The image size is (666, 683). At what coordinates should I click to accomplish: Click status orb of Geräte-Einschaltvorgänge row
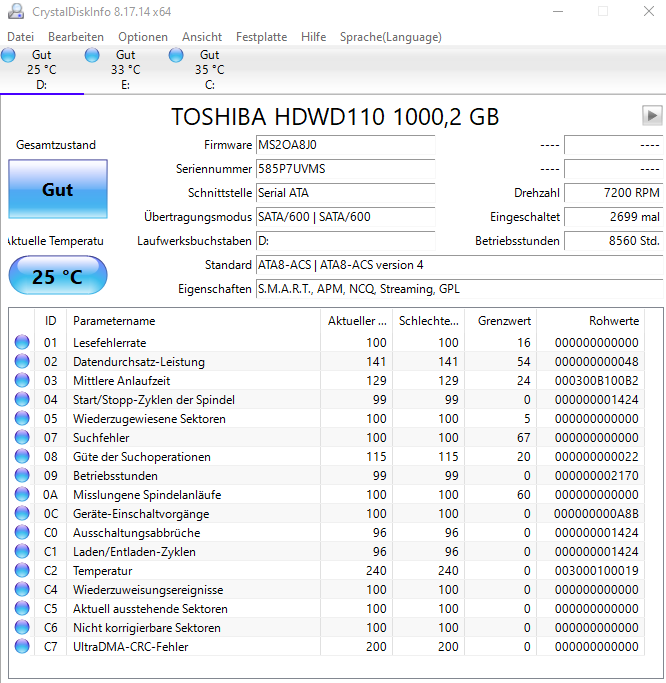pos(22,514)
